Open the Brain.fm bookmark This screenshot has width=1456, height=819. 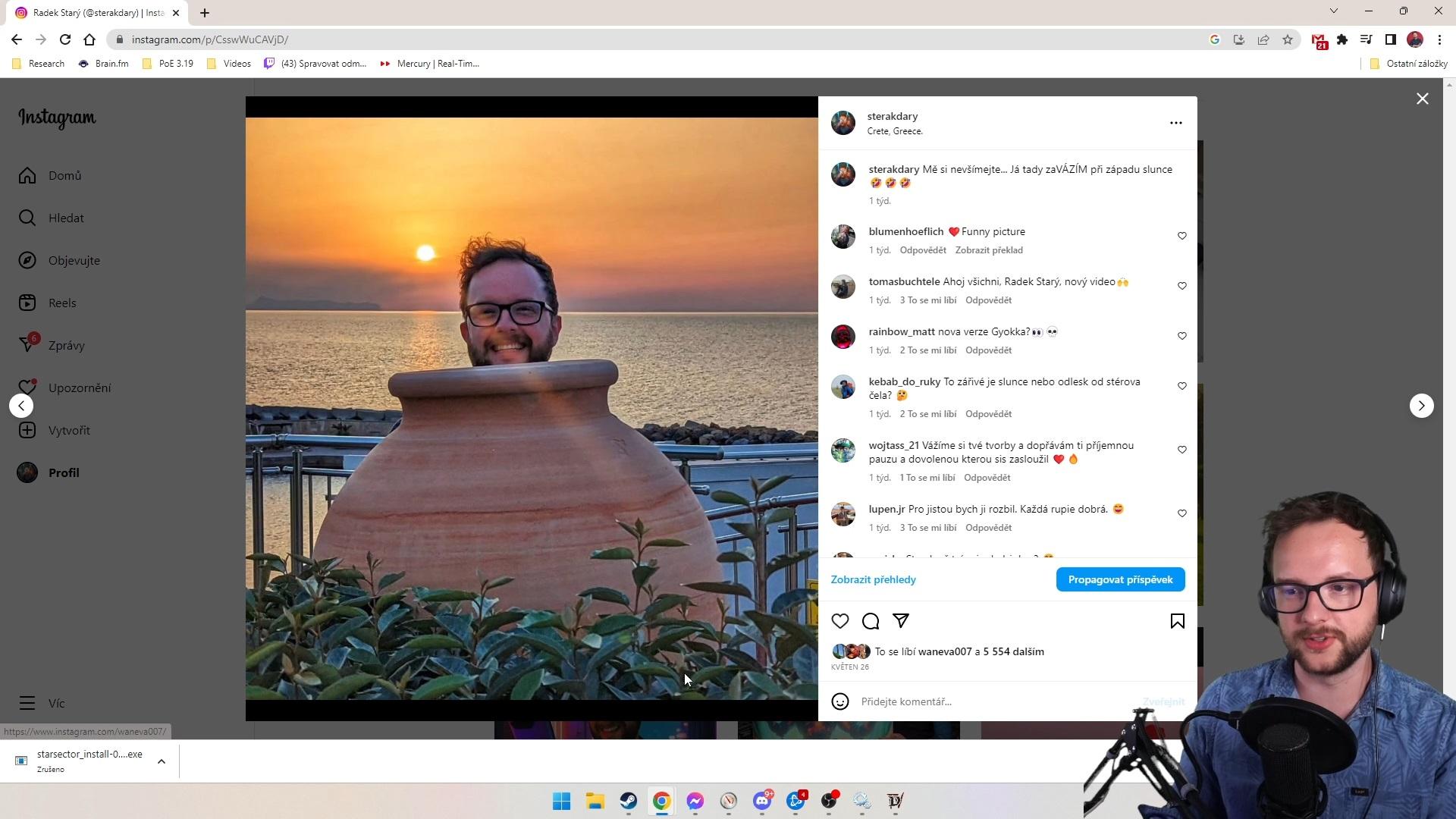pos(103,64)
